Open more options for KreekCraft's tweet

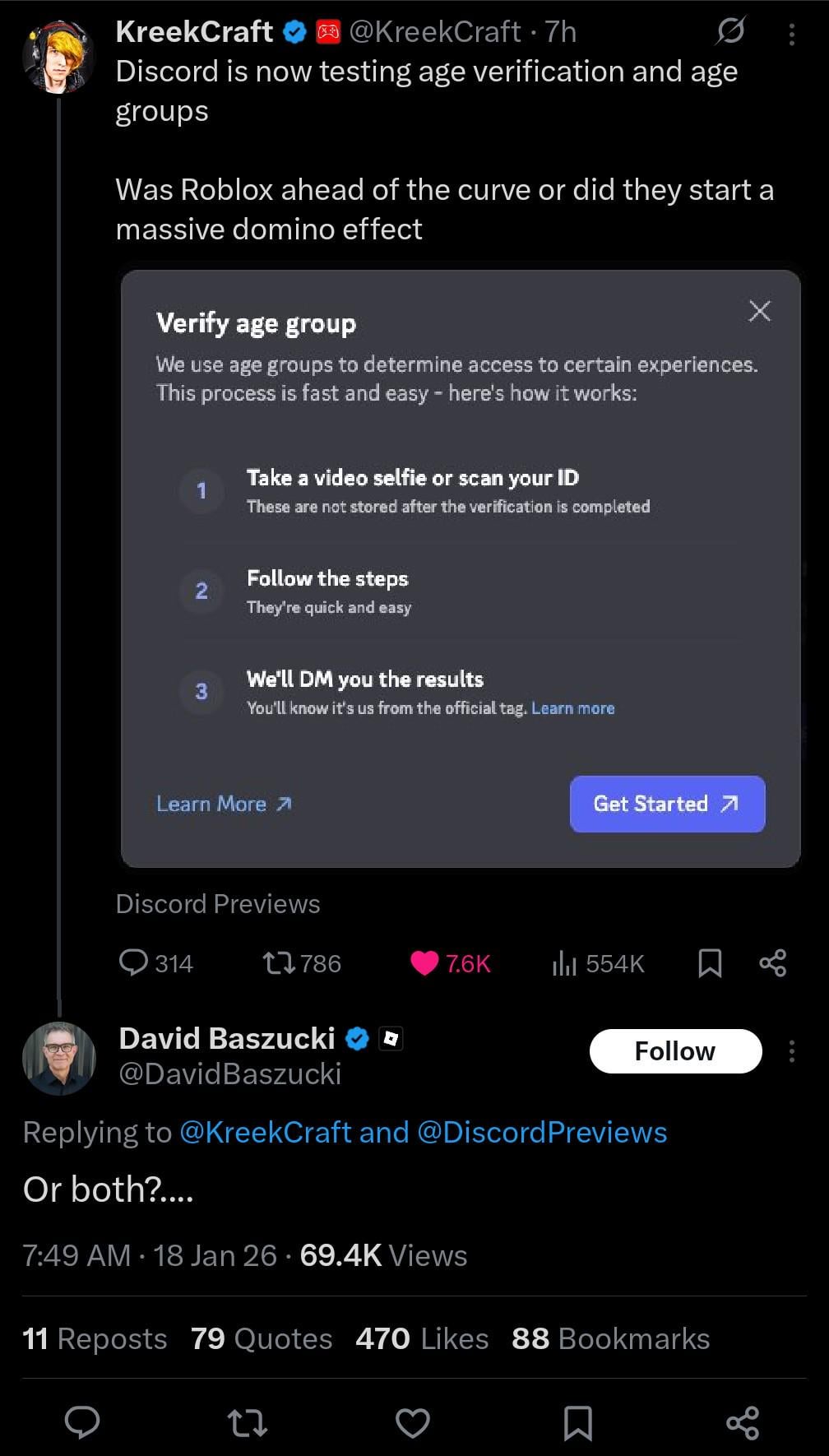click(x=791, y=34)
